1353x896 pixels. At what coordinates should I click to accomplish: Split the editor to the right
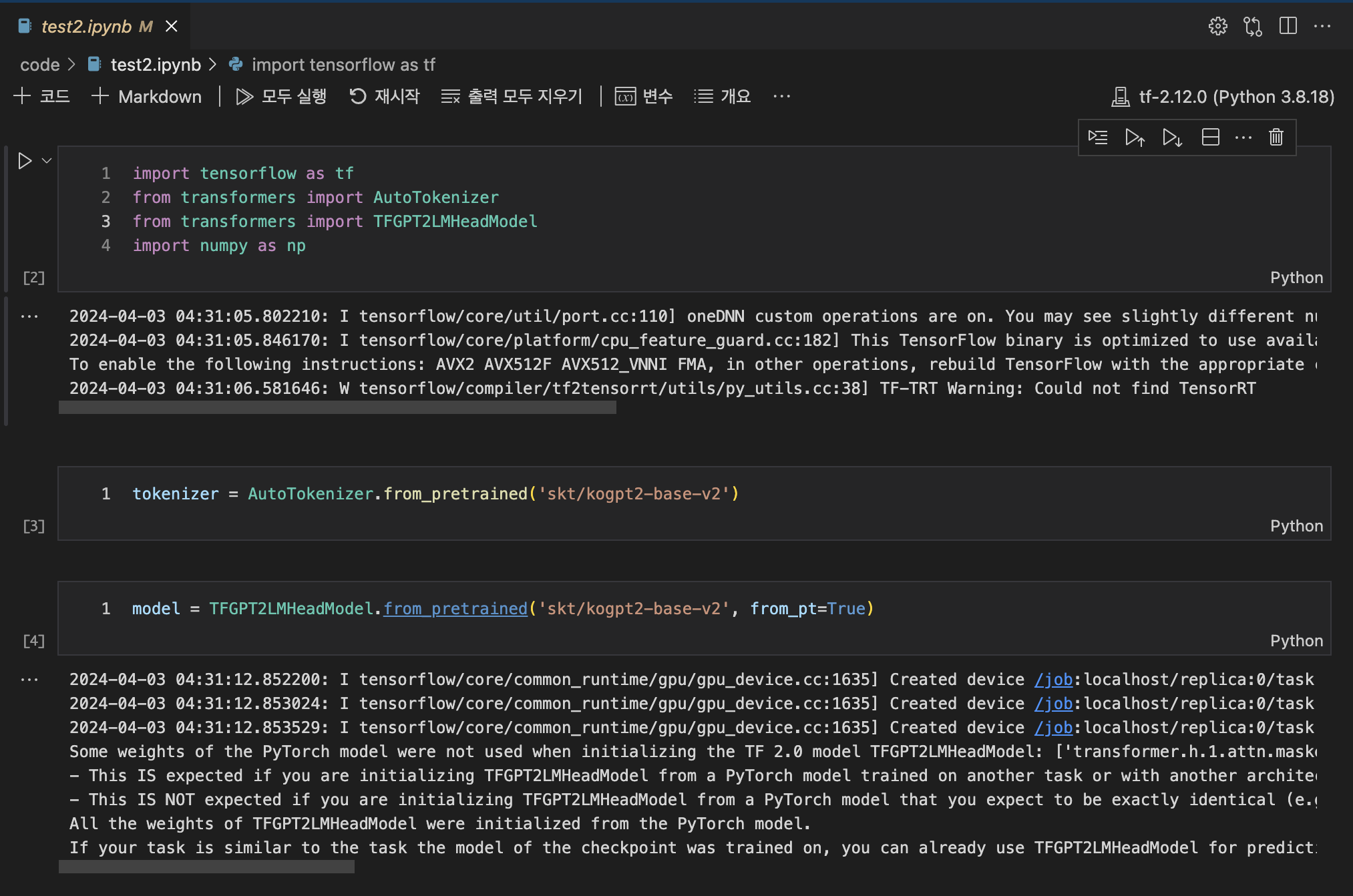click(1288, 26)
